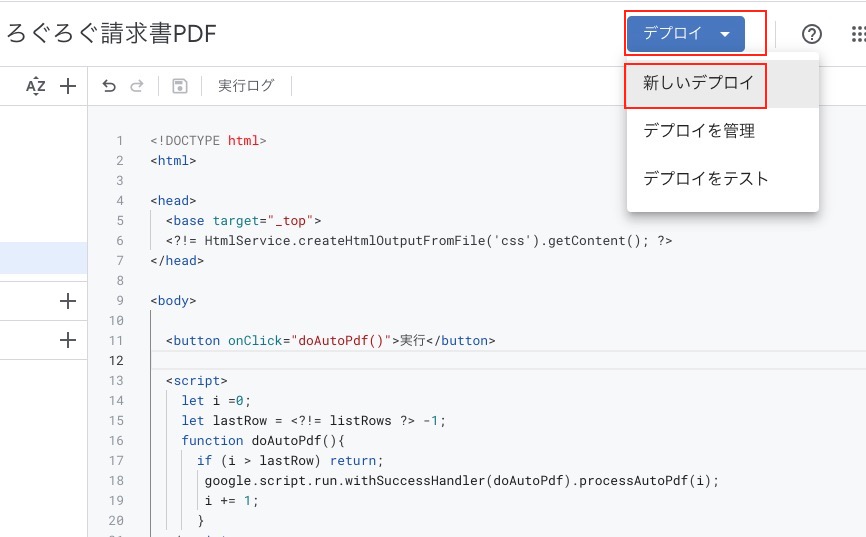Click the 'if (i > lastRow) return;' line
Viewport: 866px width, 537px height.
tap(290, 461)
